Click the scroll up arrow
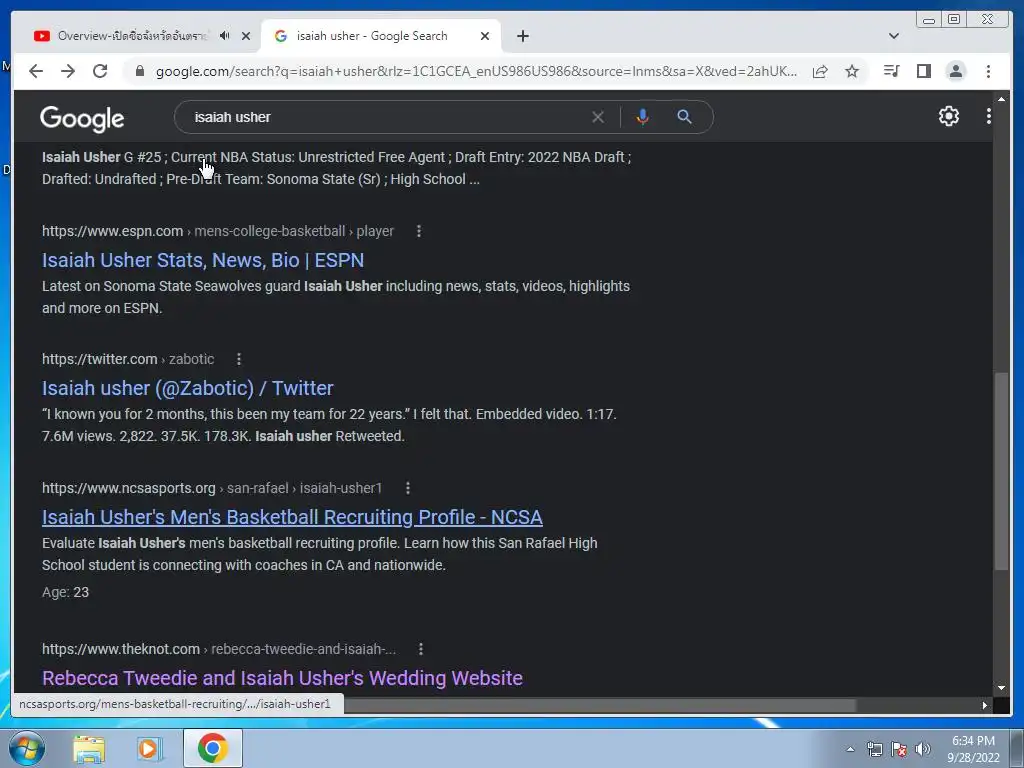The image size is (1024, 768). pos(1001,99)
